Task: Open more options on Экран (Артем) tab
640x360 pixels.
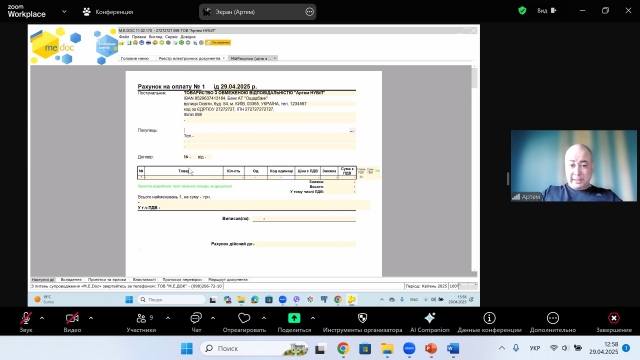Action: pyautogui.click(x=309, y=12)
